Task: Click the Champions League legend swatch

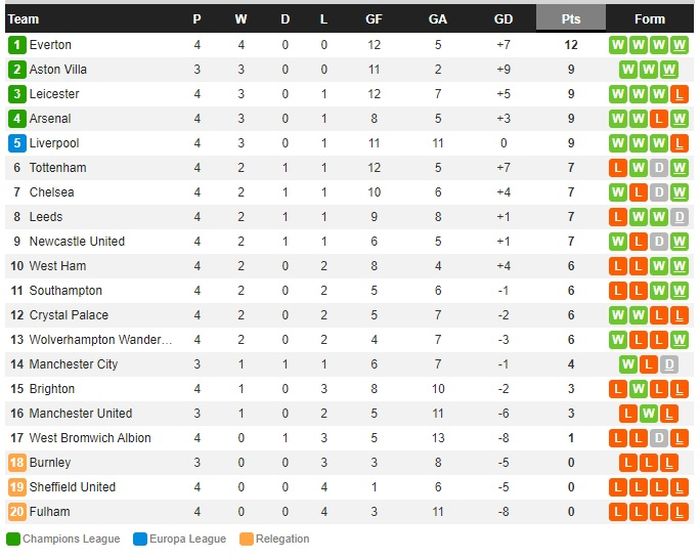Action: point(13,540)
